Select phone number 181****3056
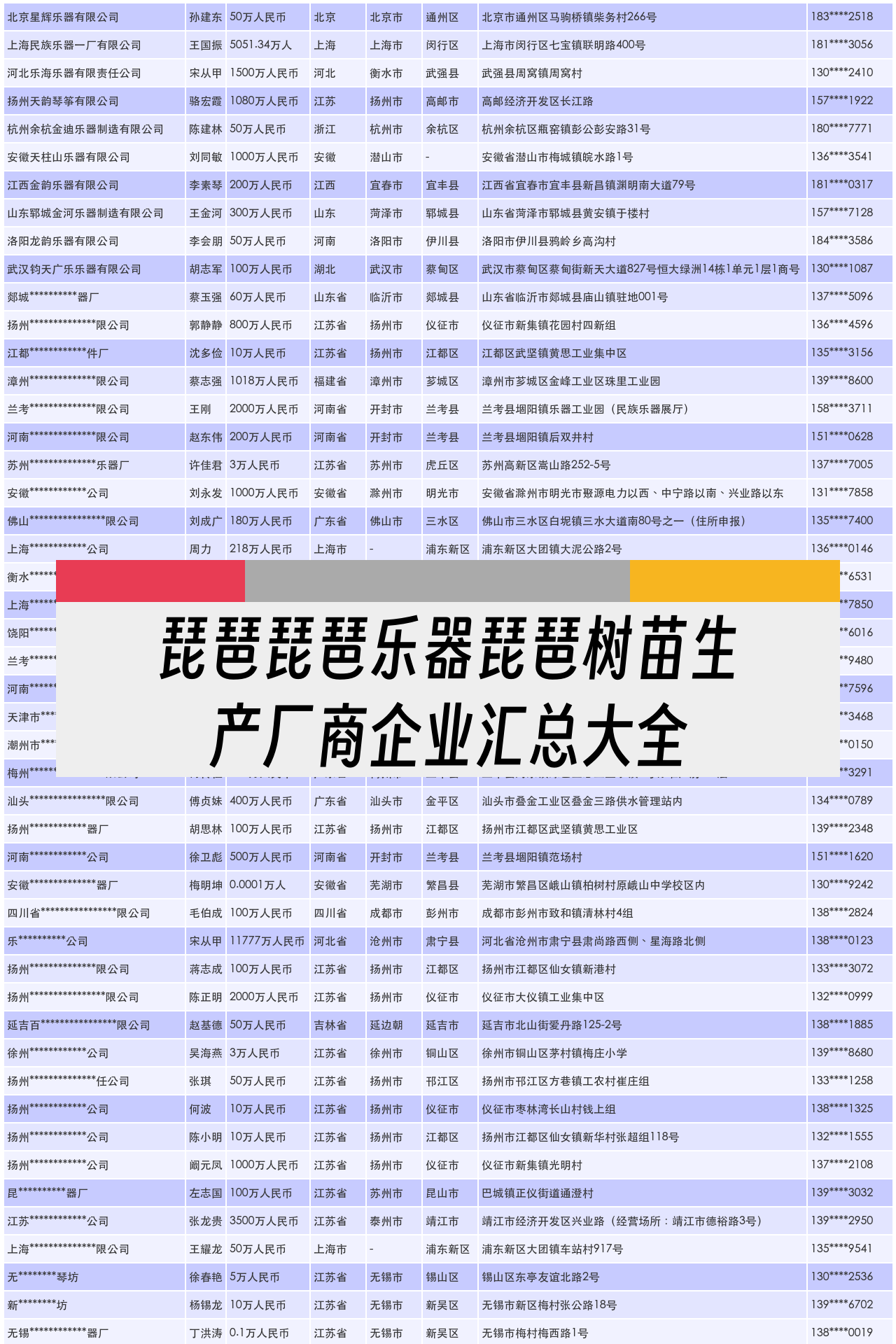Viewport: 896px width, 1344px height. pyautogui.click(x=842, y=44)
